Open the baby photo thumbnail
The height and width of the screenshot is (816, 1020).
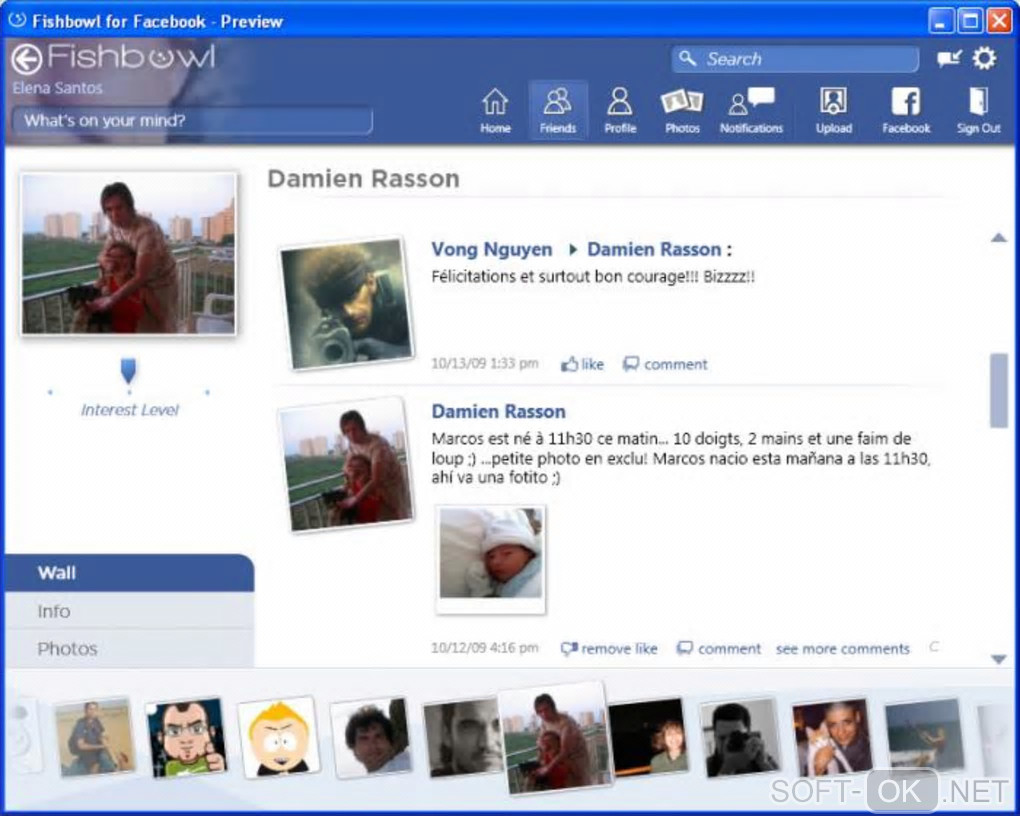490,558
